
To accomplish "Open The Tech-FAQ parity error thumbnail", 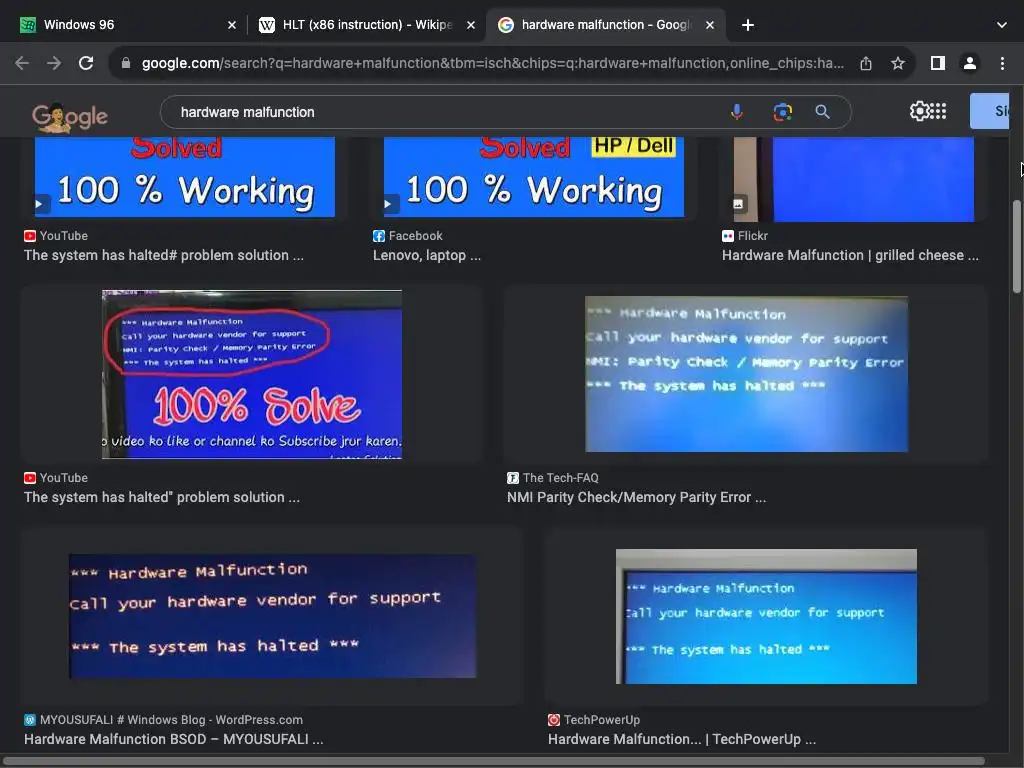I will [x=746, y=374].
